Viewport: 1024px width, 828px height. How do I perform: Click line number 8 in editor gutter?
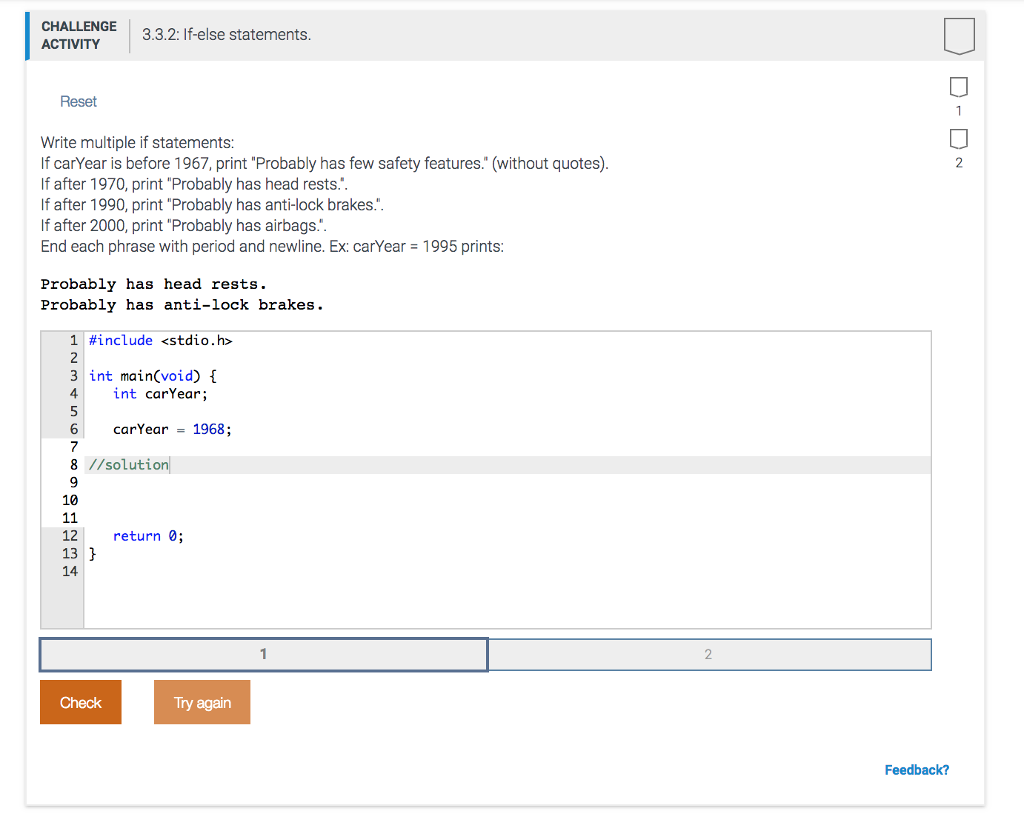pos(73,465)
